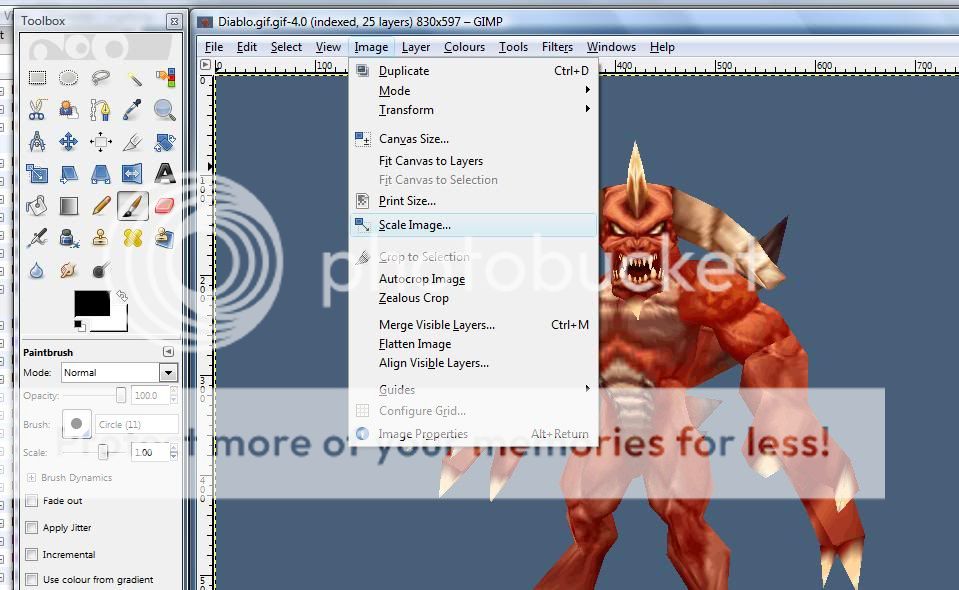Viewport: 959px width, 590px height.
Task: Select the Paintbrush tool
Action: (133, 205)
